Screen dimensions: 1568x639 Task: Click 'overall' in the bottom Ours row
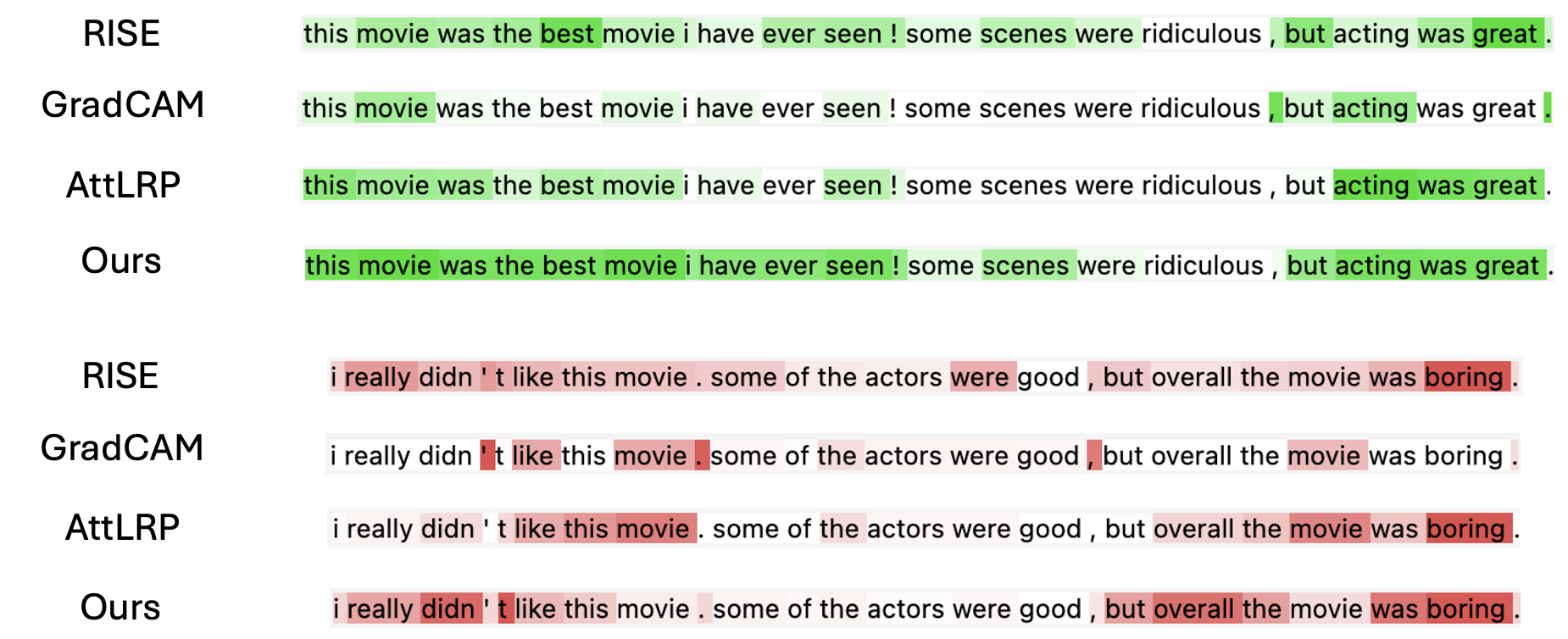pos(1197,608)
